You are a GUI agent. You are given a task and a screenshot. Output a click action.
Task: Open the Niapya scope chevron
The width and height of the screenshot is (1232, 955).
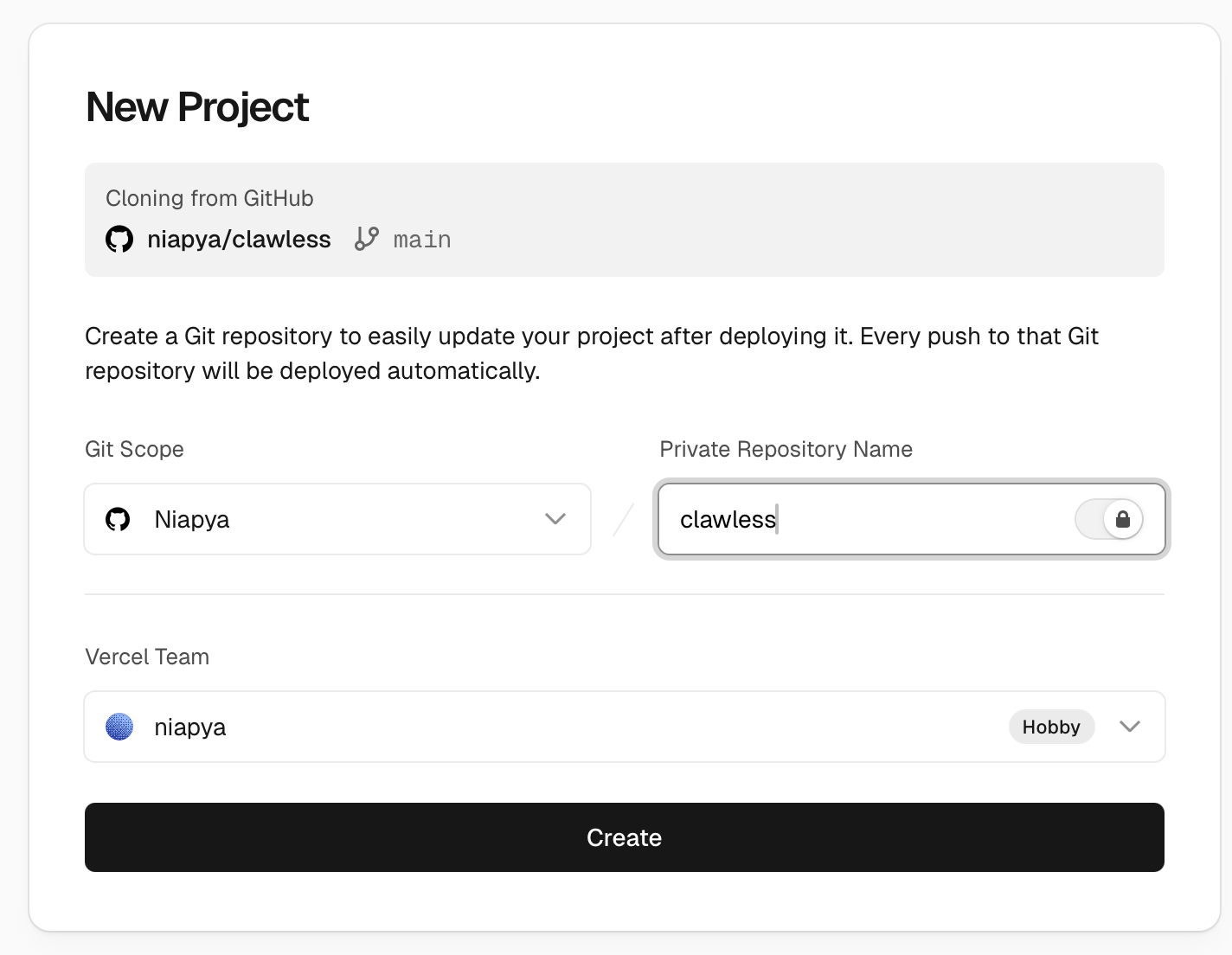pos(555,519)
